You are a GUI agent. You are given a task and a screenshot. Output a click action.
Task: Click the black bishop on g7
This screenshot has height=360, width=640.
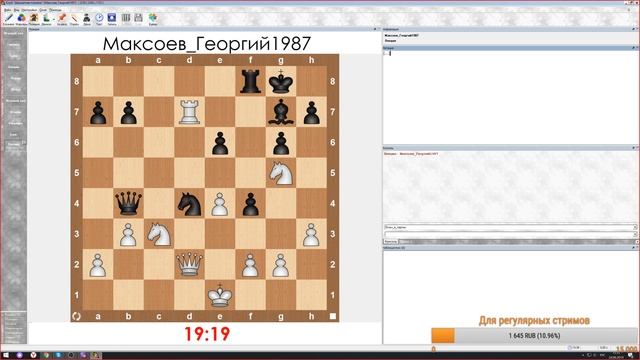281,112
